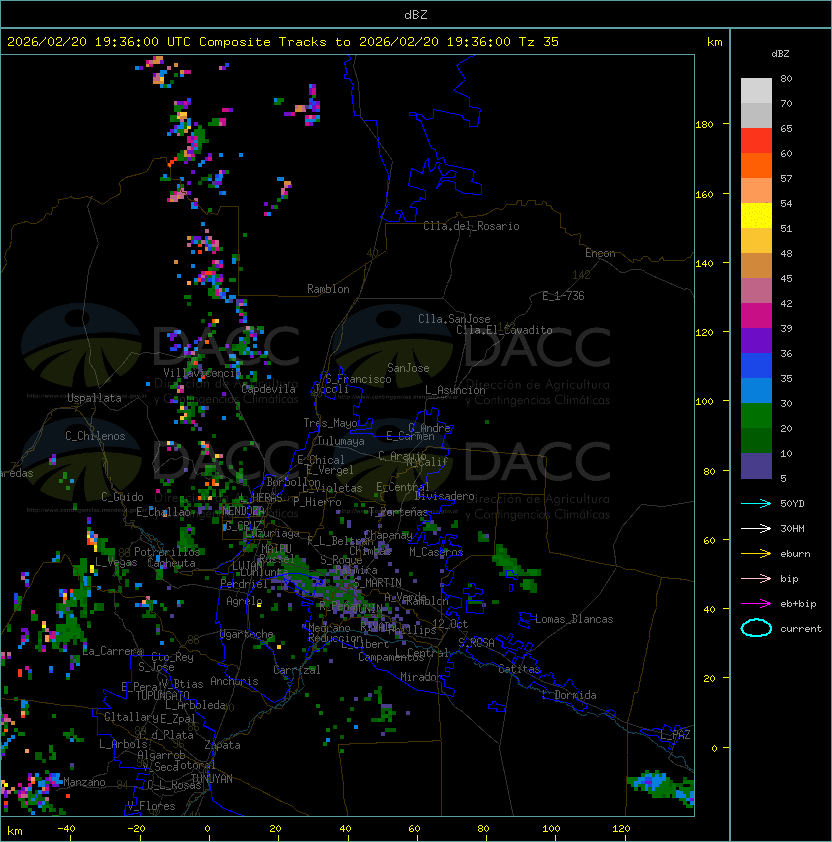
Task: Select the purple 39 dBZ color swatch
Action: [756, 340]
